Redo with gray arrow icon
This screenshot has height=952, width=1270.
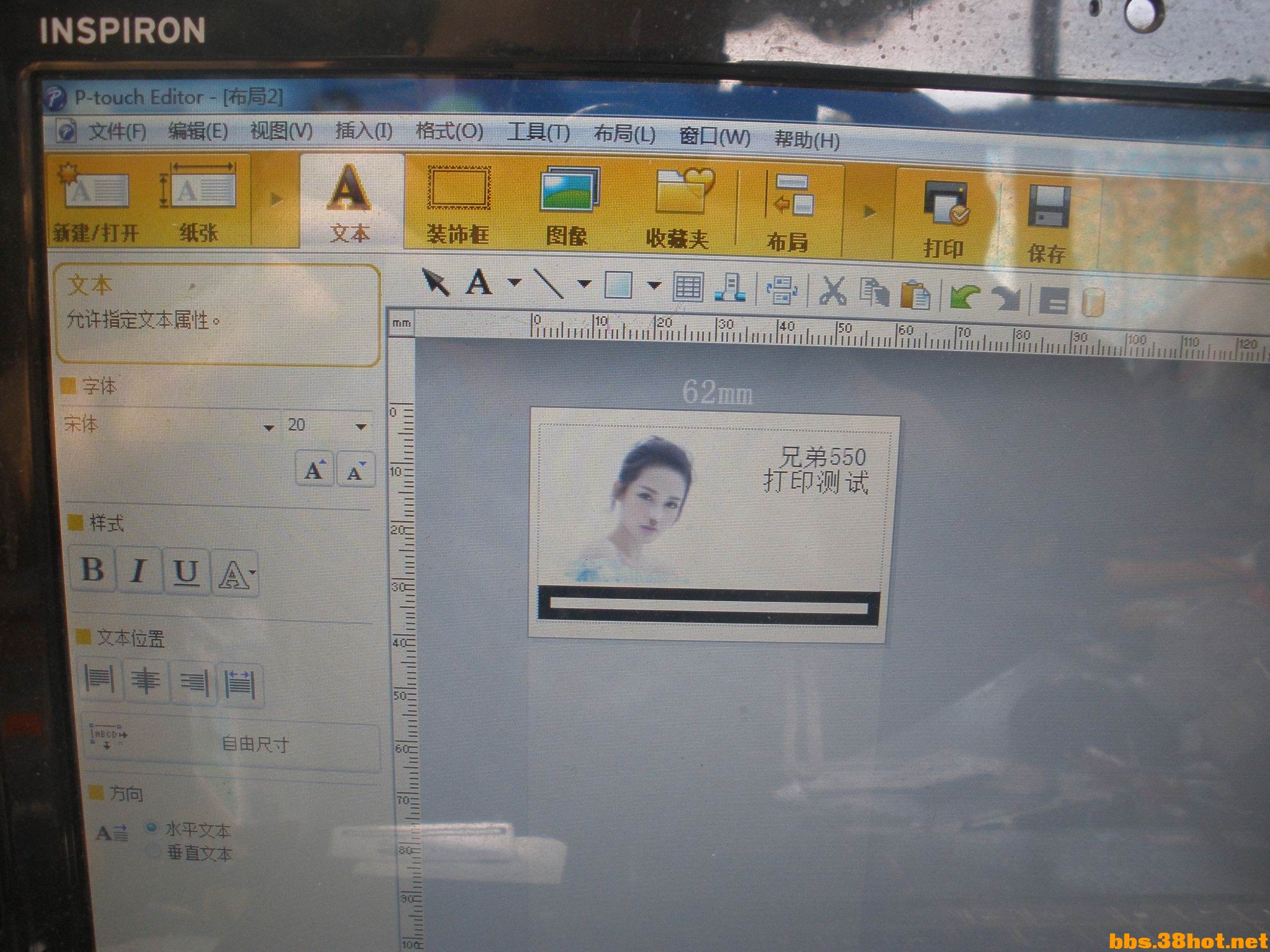pyautogui.click(x=1005, y=298)
